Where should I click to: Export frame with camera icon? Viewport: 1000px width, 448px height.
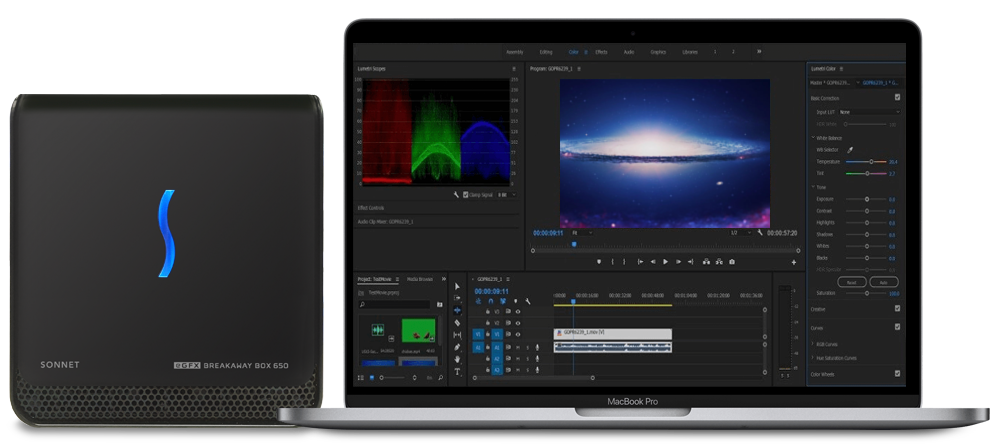[x=732, y=262]
